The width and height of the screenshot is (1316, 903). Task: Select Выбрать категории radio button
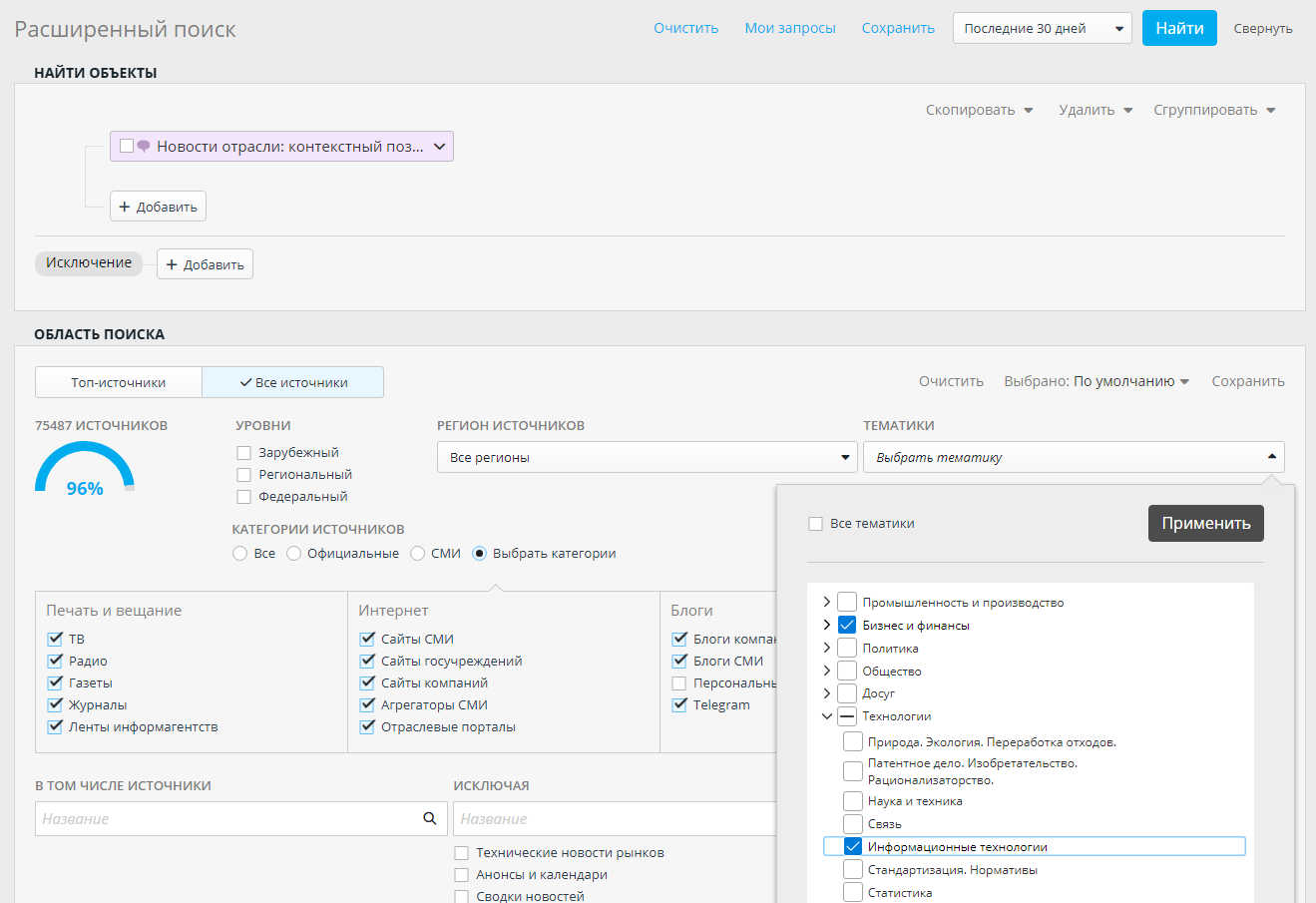tap(479, 553)
